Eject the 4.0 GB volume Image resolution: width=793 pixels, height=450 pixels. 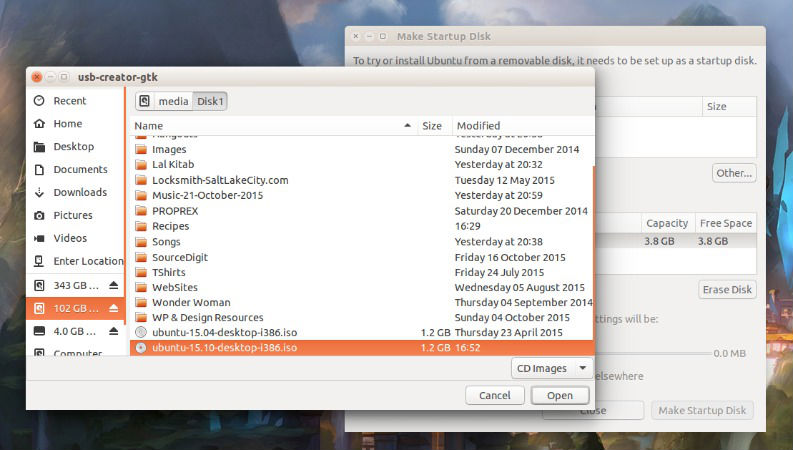tap(114, 331)
